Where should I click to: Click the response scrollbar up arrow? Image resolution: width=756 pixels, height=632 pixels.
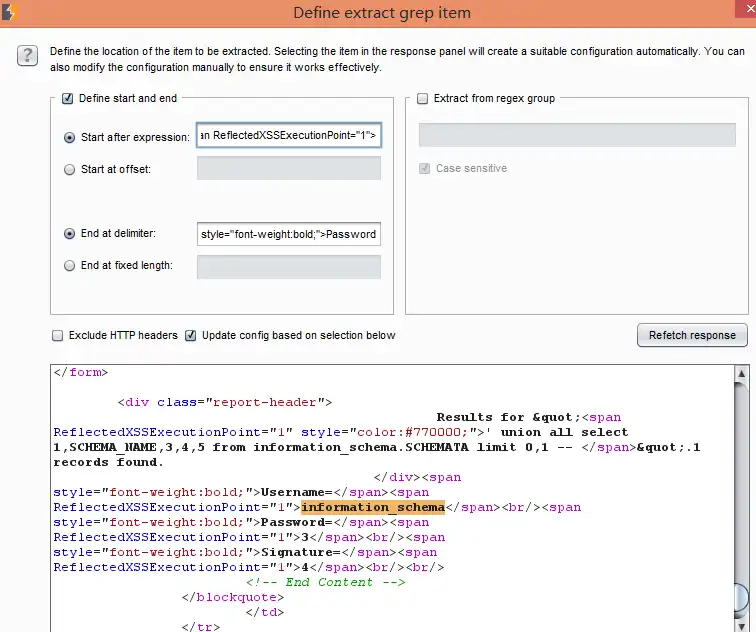pyautogui.click(x=742, y=374)
